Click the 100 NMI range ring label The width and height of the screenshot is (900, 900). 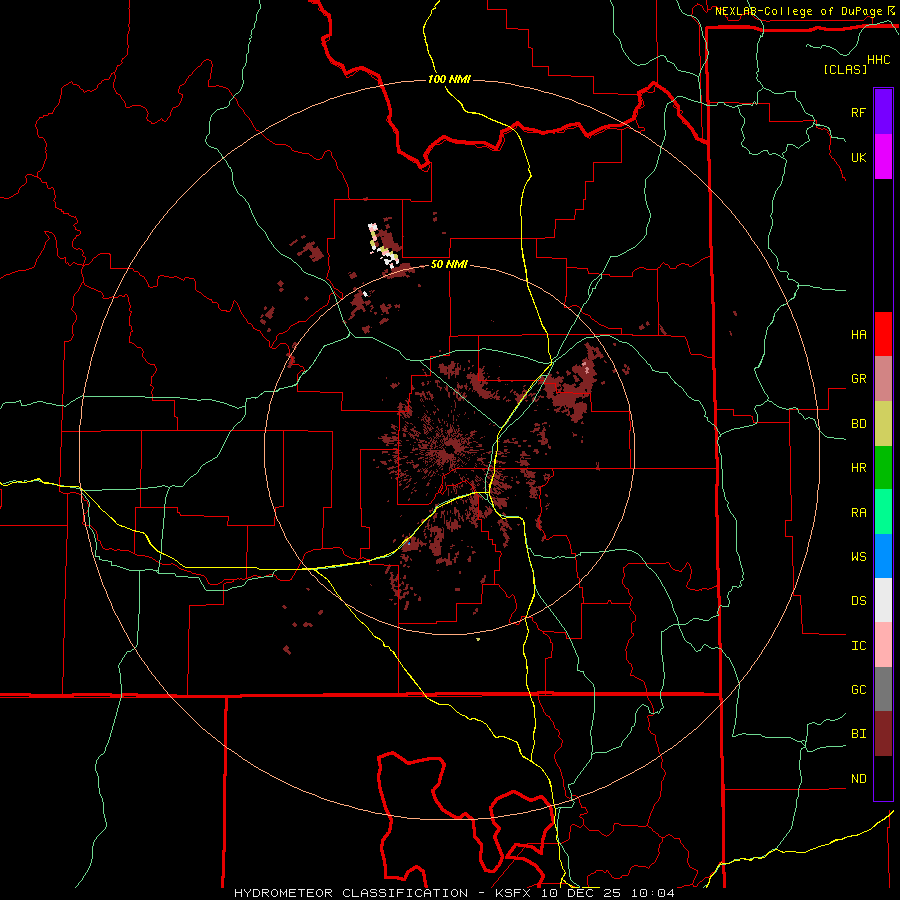point(449,79)
